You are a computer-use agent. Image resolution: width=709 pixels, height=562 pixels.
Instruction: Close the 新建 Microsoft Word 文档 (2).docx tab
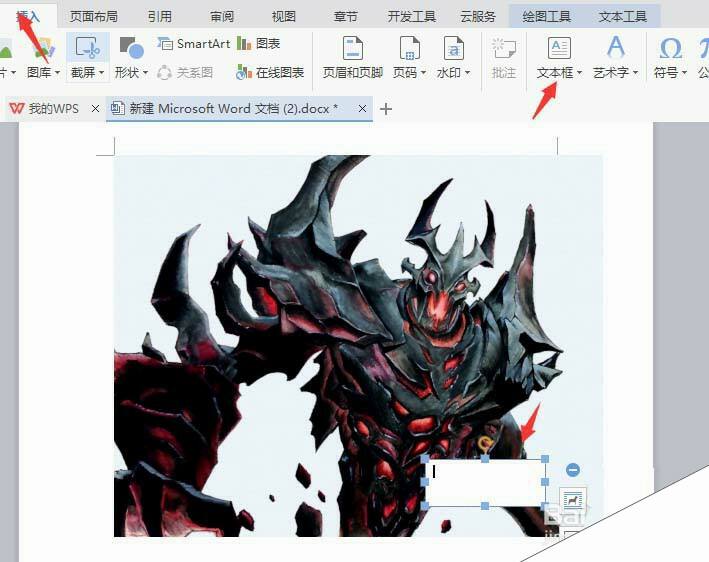tap(362, 109)
